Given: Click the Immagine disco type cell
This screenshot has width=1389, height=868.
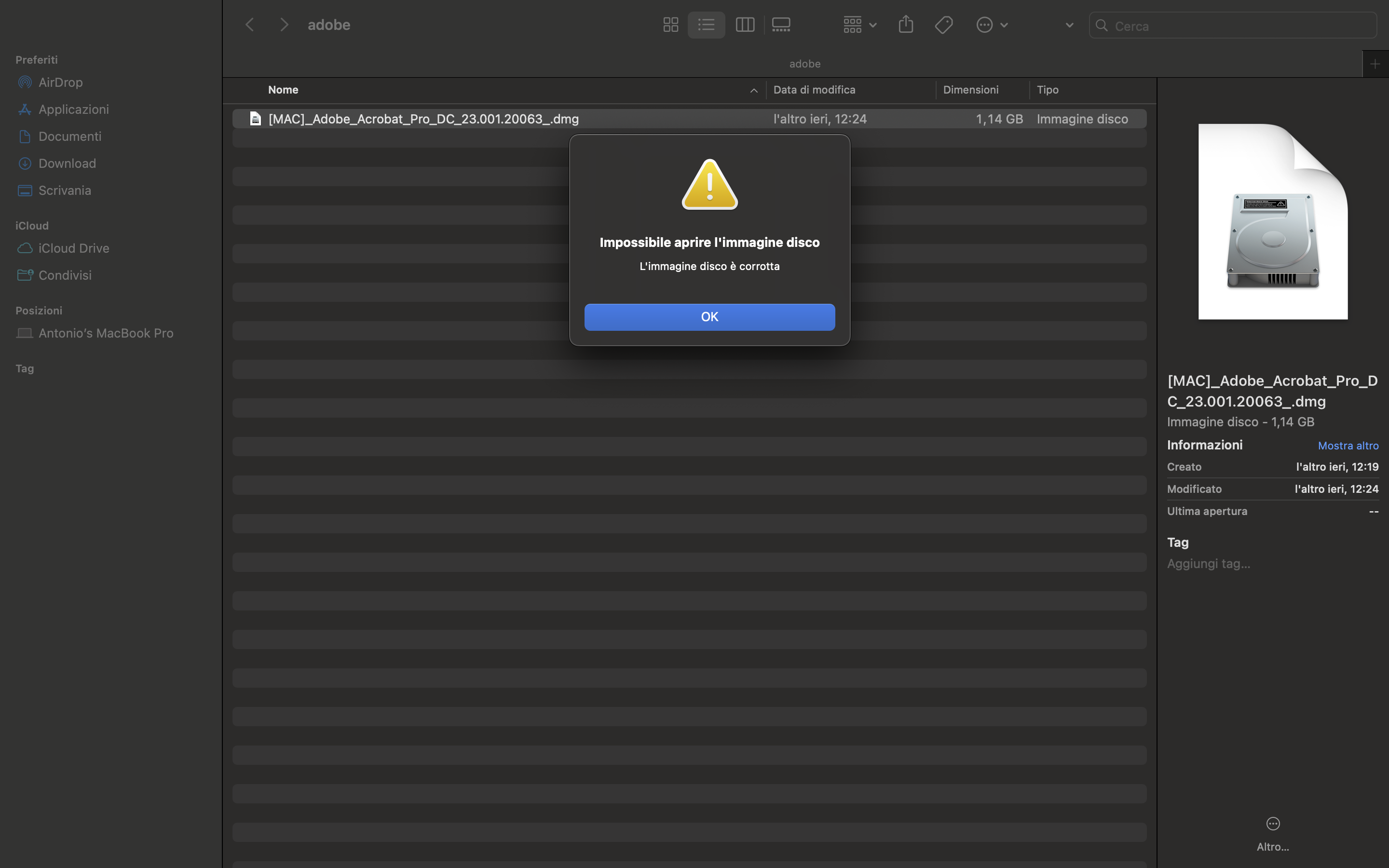Looking at the screenshot, I should [x=1082, y=119].
